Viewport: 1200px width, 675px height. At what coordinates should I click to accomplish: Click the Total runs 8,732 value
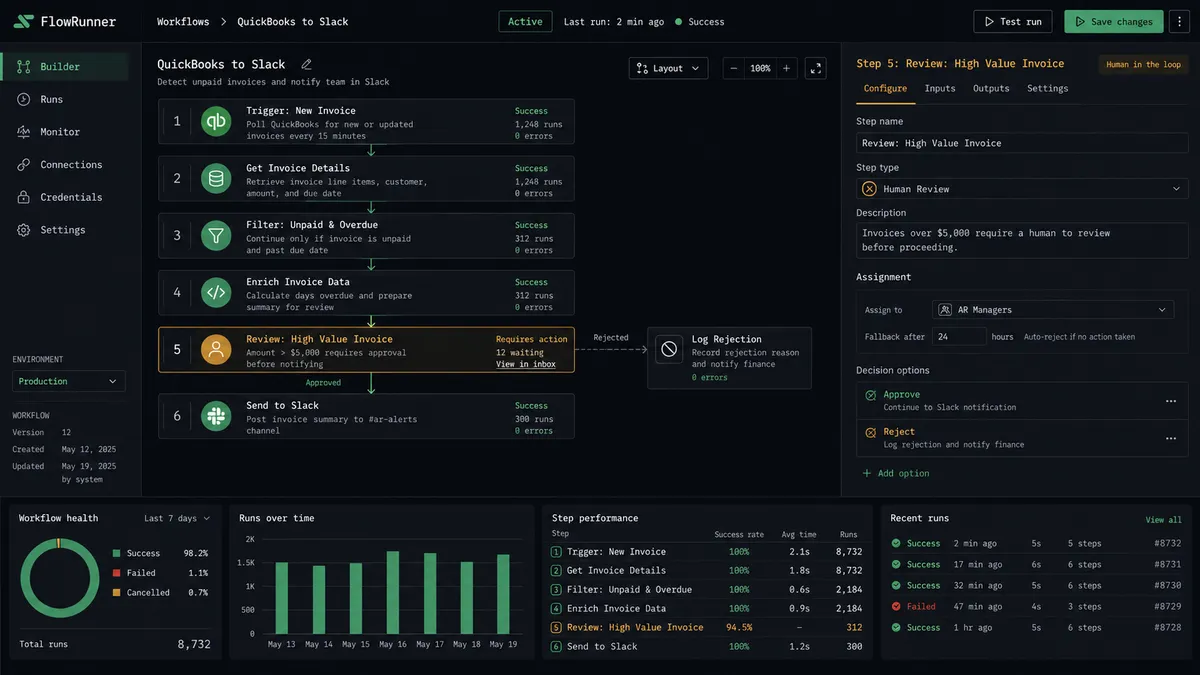[x=194, y=644]
